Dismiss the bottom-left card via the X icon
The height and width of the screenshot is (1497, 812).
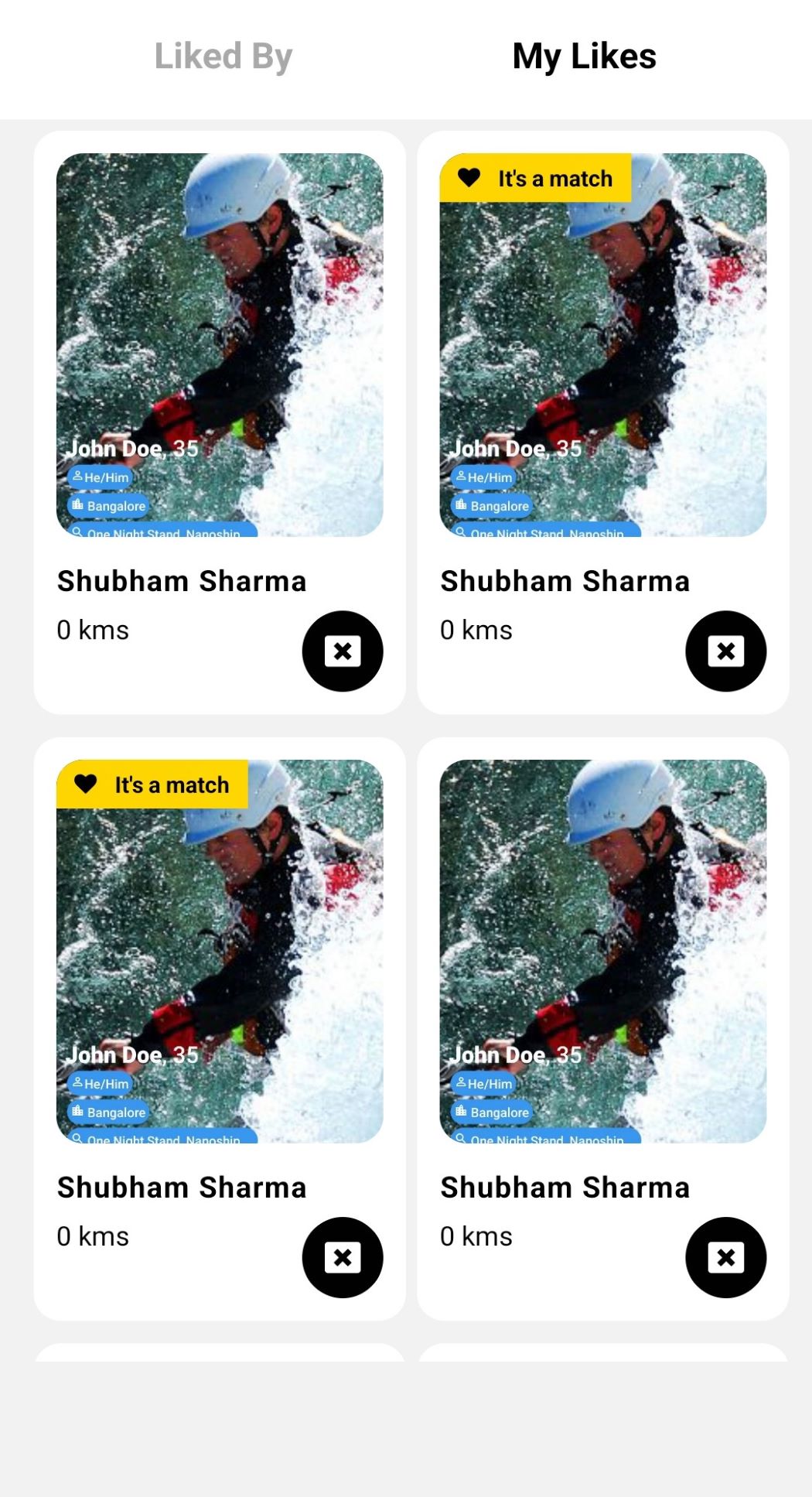click(343, 1257)
